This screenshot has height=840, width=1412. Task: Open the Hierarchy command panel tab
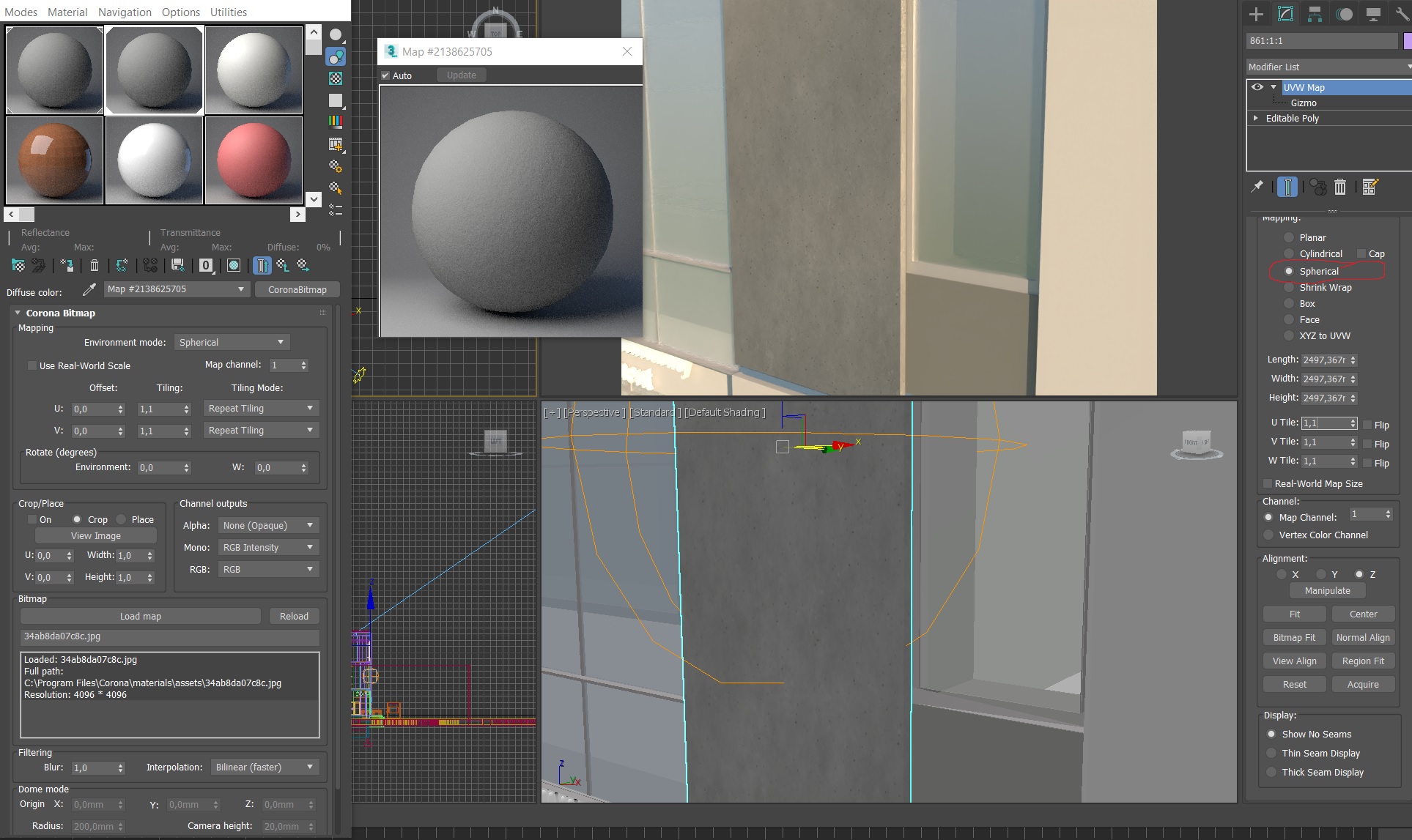[x=1315, y=13]
